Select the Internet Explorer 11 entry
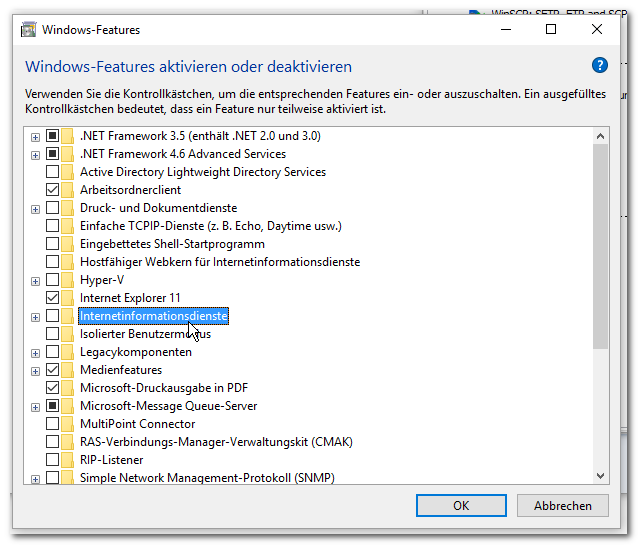This screenshot has height=545, width=638. point(130,298)
